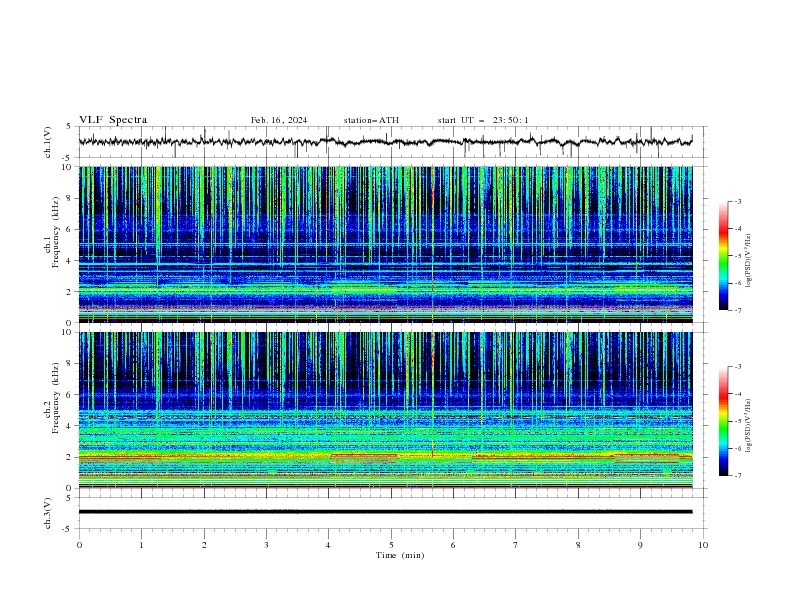Click the "ch.1(V)" waveform axis label

(48, 142)
